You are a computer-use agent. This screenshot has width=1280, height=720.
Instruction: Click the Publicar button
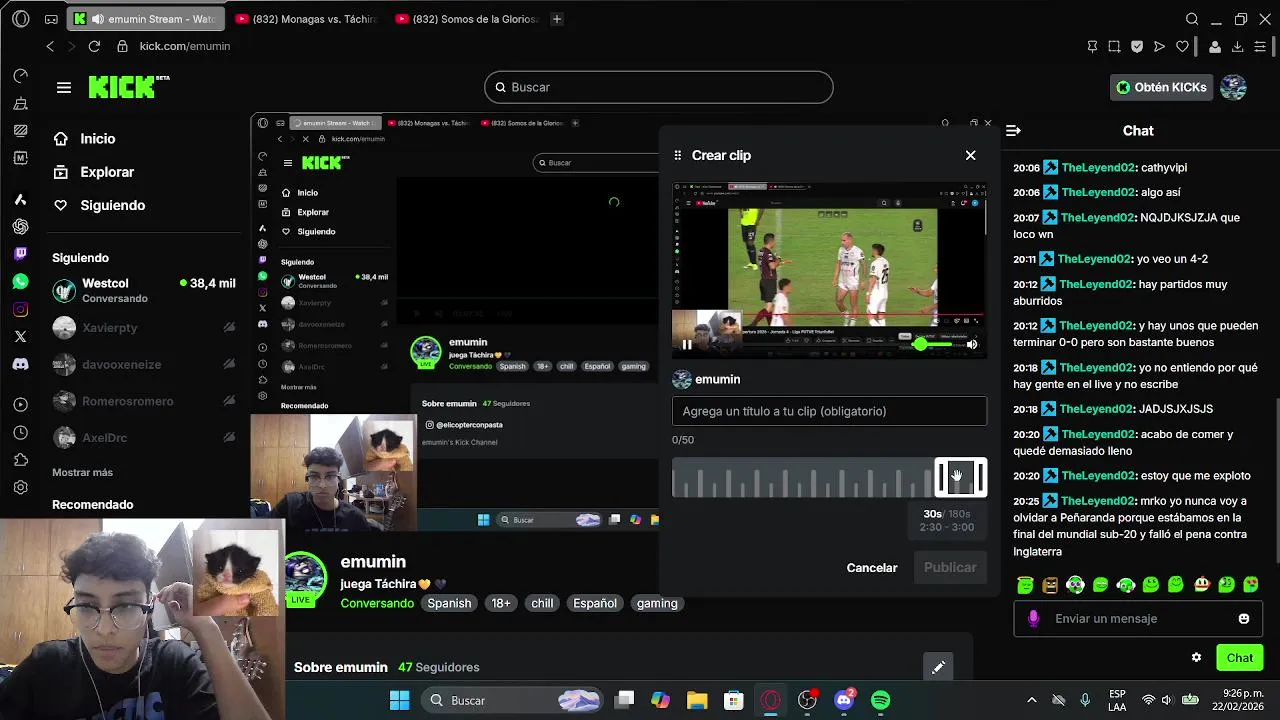point(950,567)
